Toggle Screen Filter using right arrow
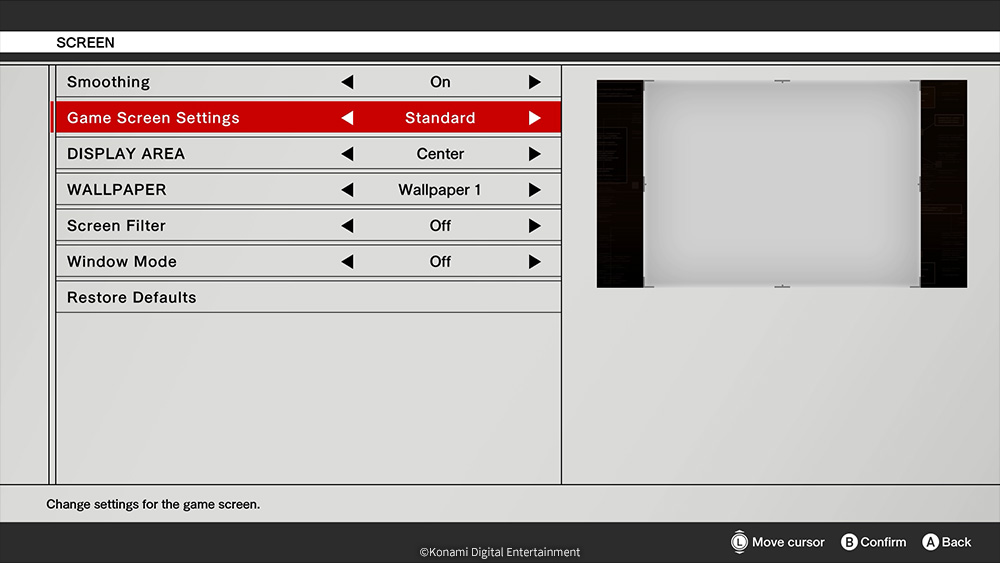Image resolution: width=1000 pixels, height=563 pixels. click(534, 226)
